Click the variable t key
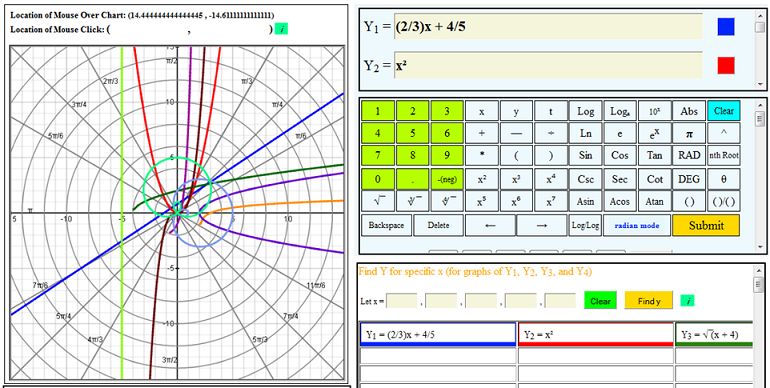This screenshot has height=388, width=770. tap(550, 111)
